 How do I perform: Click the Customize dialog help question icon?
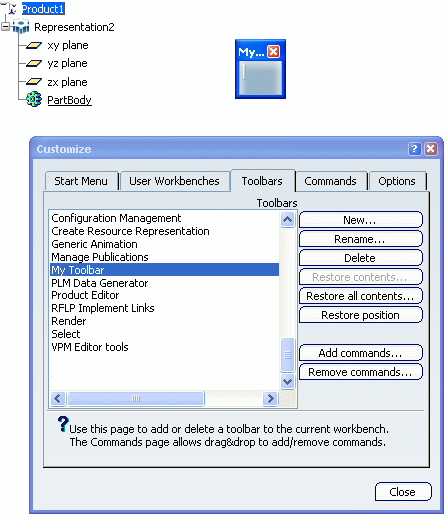coord(414,149)
